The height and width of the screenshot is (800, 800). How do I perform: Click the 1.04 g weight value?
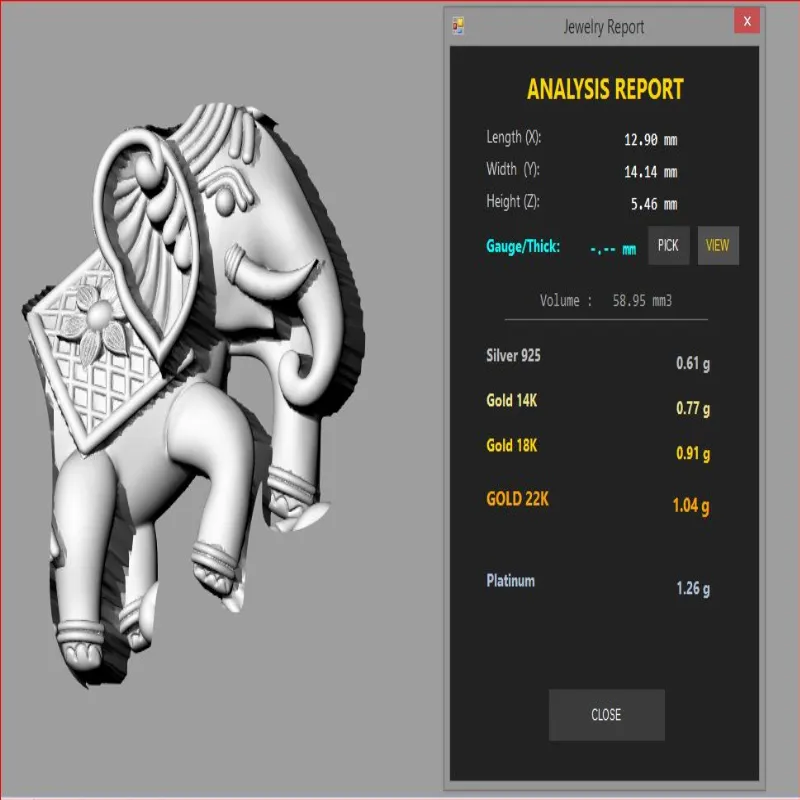pyautogui.click(x=691, y=506)
